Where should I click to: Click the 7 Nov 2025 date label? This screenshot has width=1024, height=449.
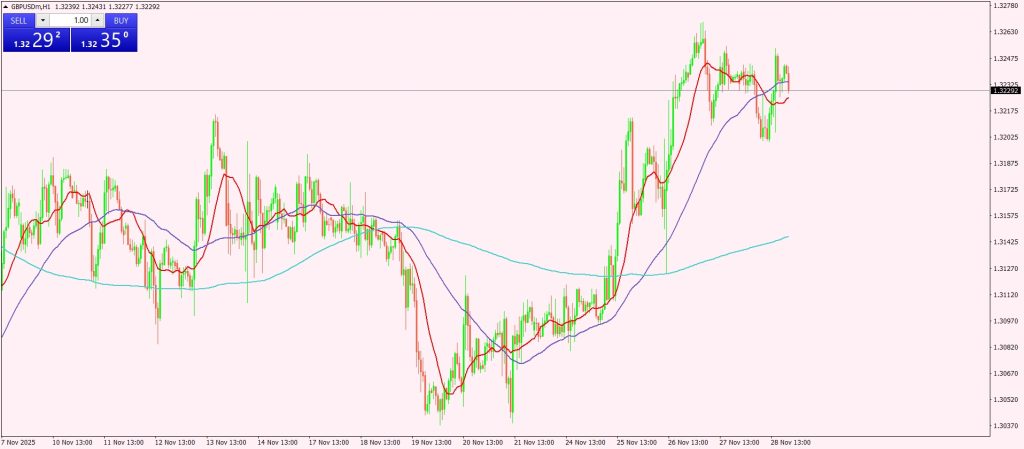[x=18, y=442]
